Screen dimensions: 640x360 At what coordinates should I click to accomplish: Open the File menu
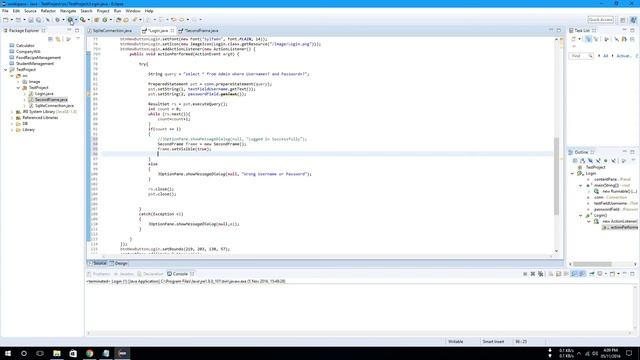(x=5, y=11)
